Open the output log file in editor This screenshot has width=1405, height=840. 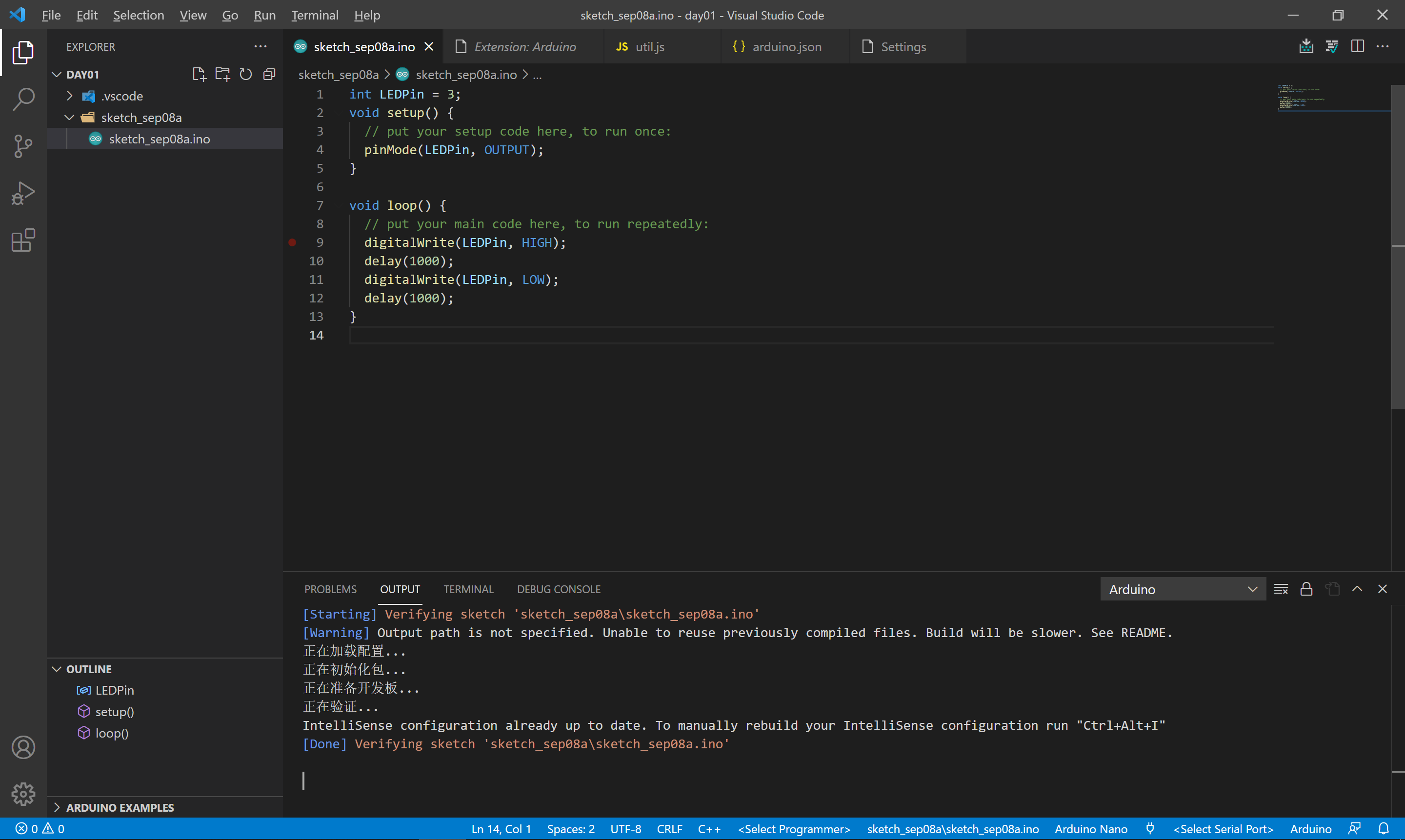point(1332,589)
